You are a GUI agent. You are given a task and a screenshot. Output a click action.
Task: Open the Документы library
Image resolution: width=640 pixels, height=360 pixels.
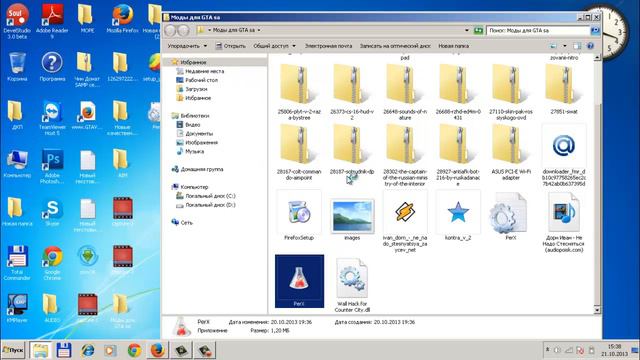194,133
